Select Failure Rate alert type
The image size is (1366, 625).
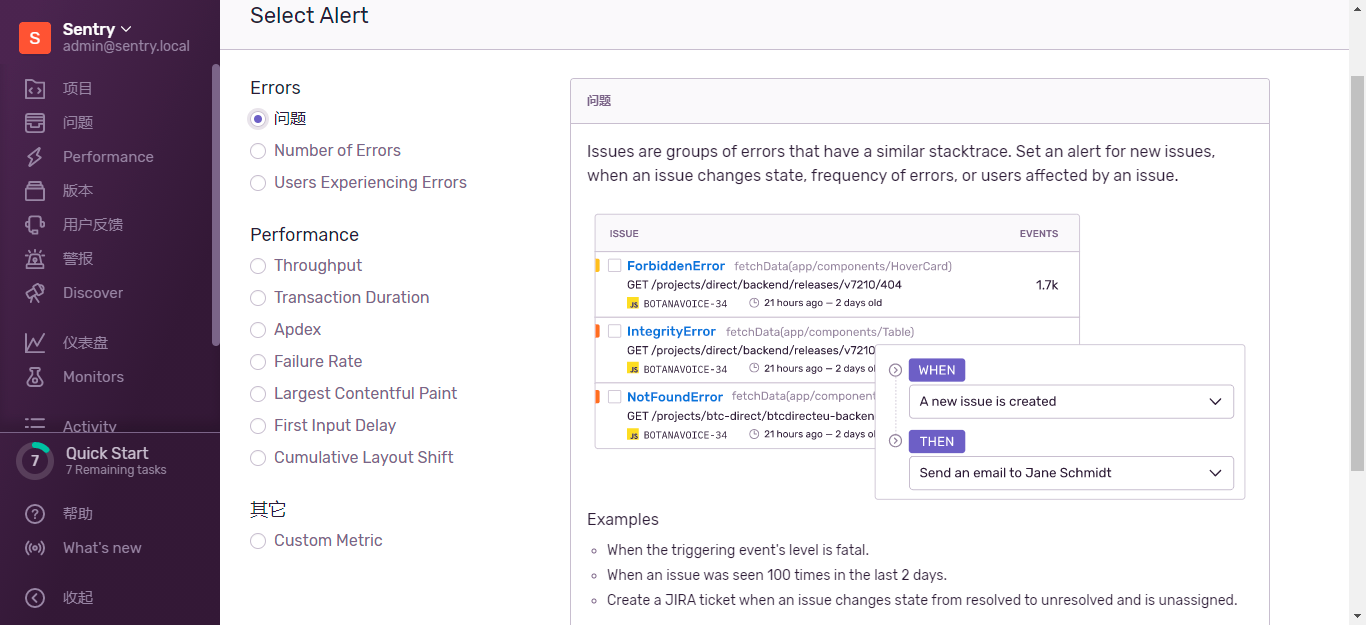click(x=258, y=362)
